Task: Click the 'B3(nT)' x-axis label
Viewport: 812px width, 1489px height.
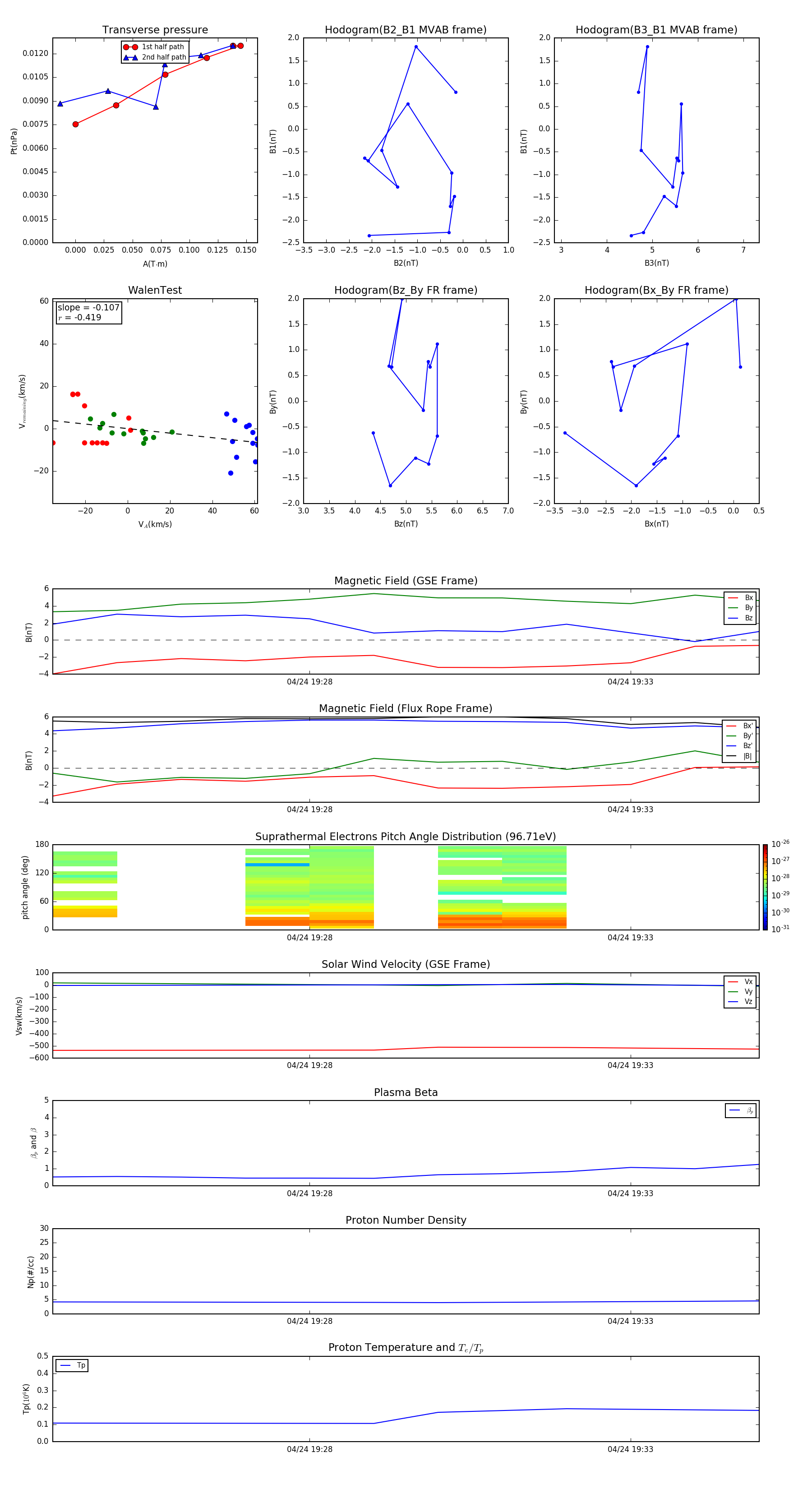Action: click(x=656, y=264)
